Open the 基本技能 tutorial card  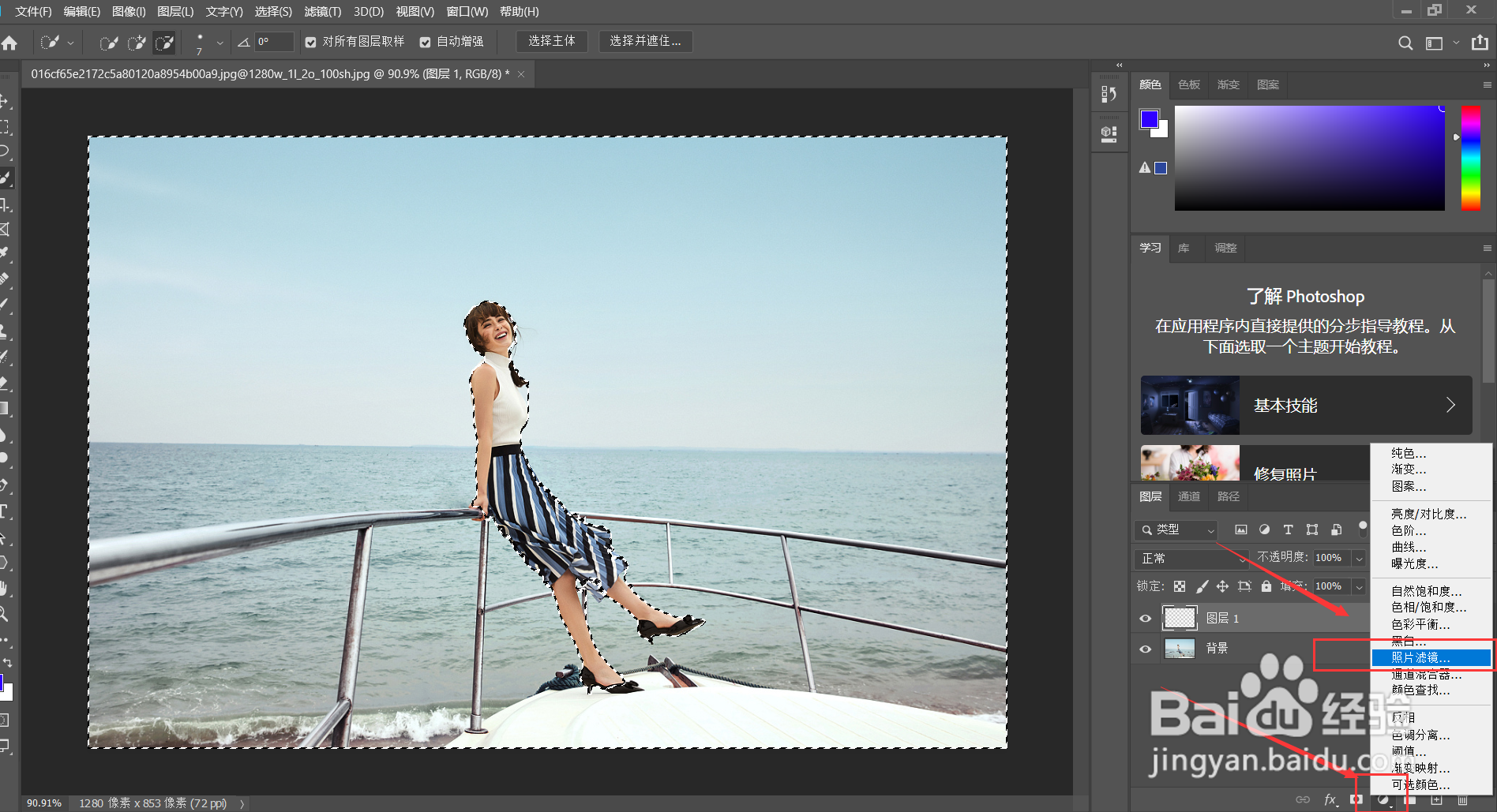1306,406
